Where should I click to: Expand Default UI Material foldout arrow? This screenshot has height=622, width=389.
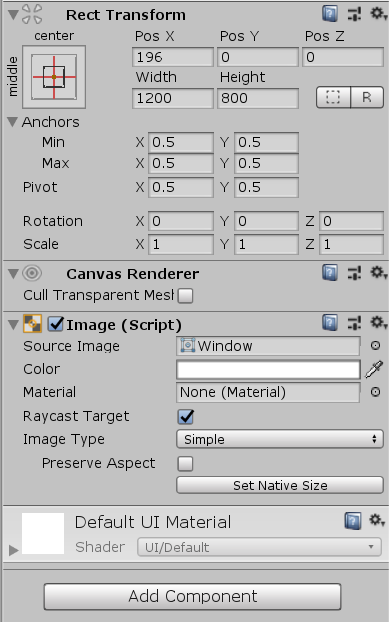13,550
